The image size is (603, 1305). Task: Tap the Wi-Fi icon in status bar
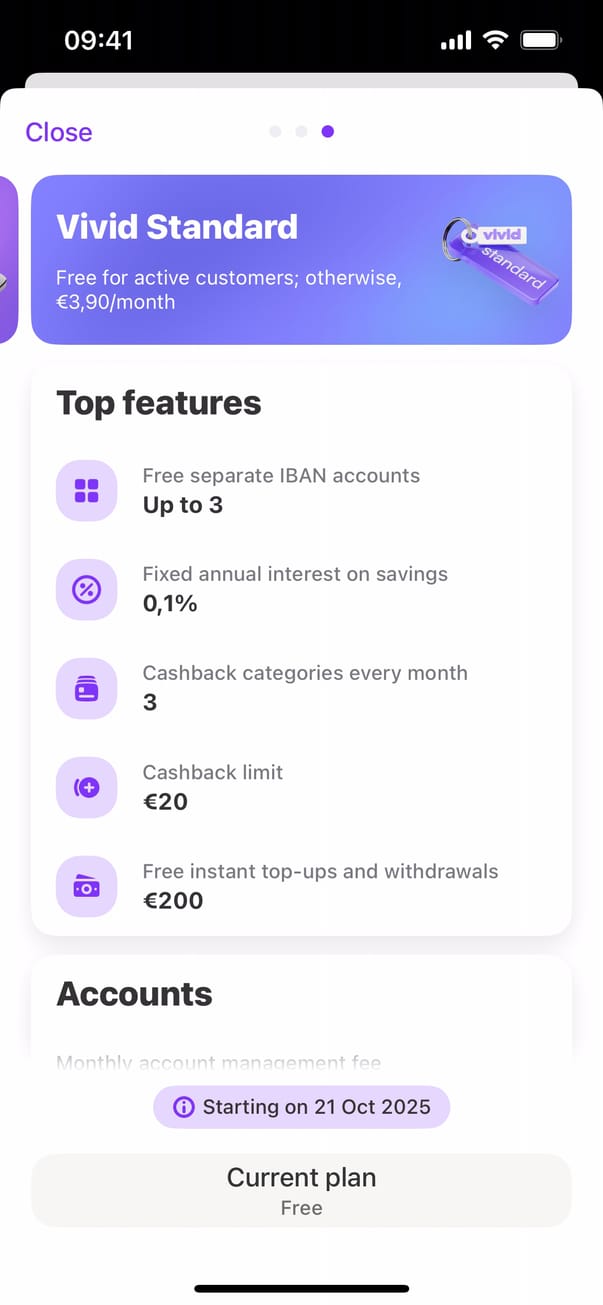494,41
